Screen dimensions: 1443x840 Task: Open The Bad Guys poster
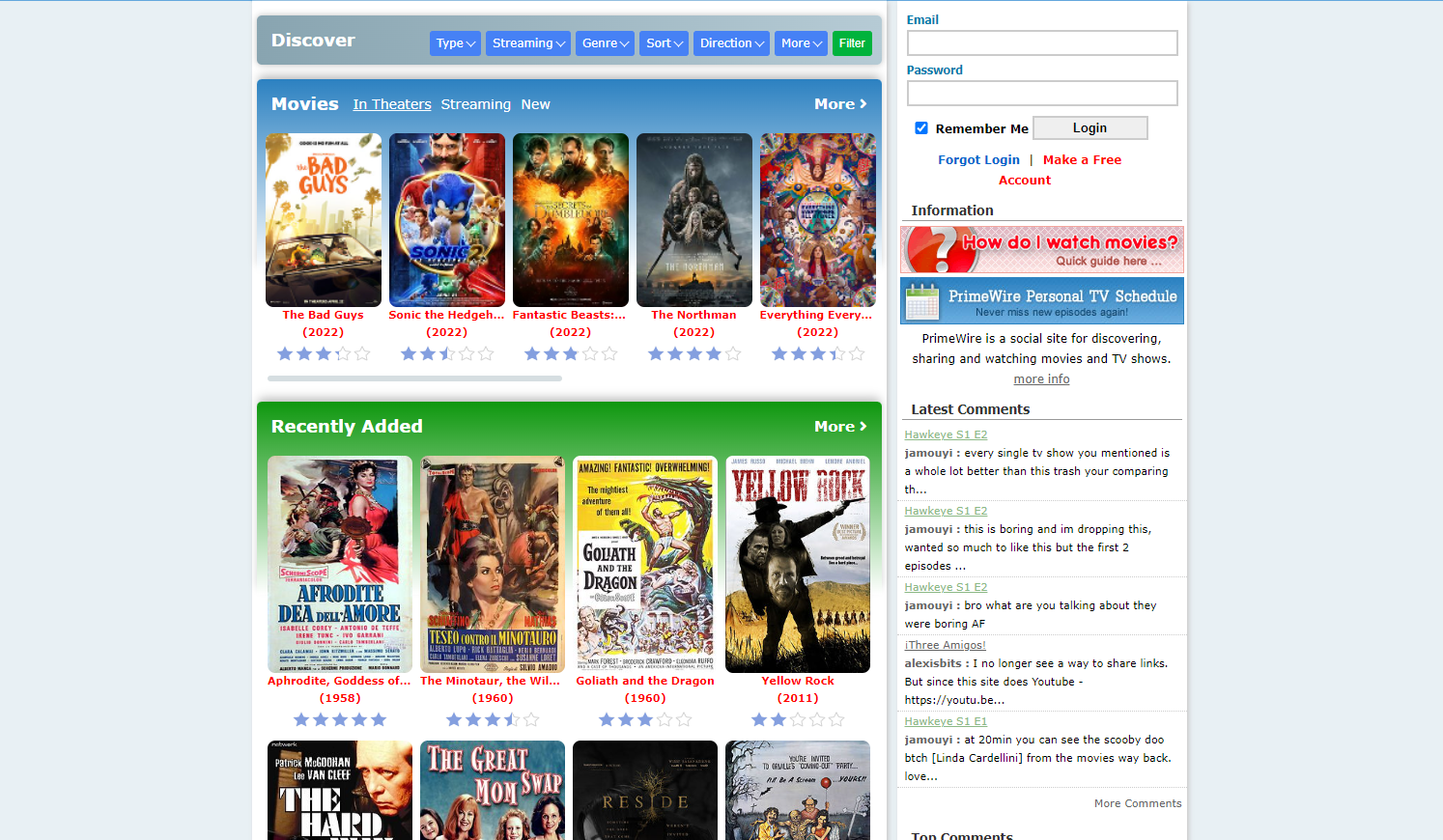click(x=324, y=220)
